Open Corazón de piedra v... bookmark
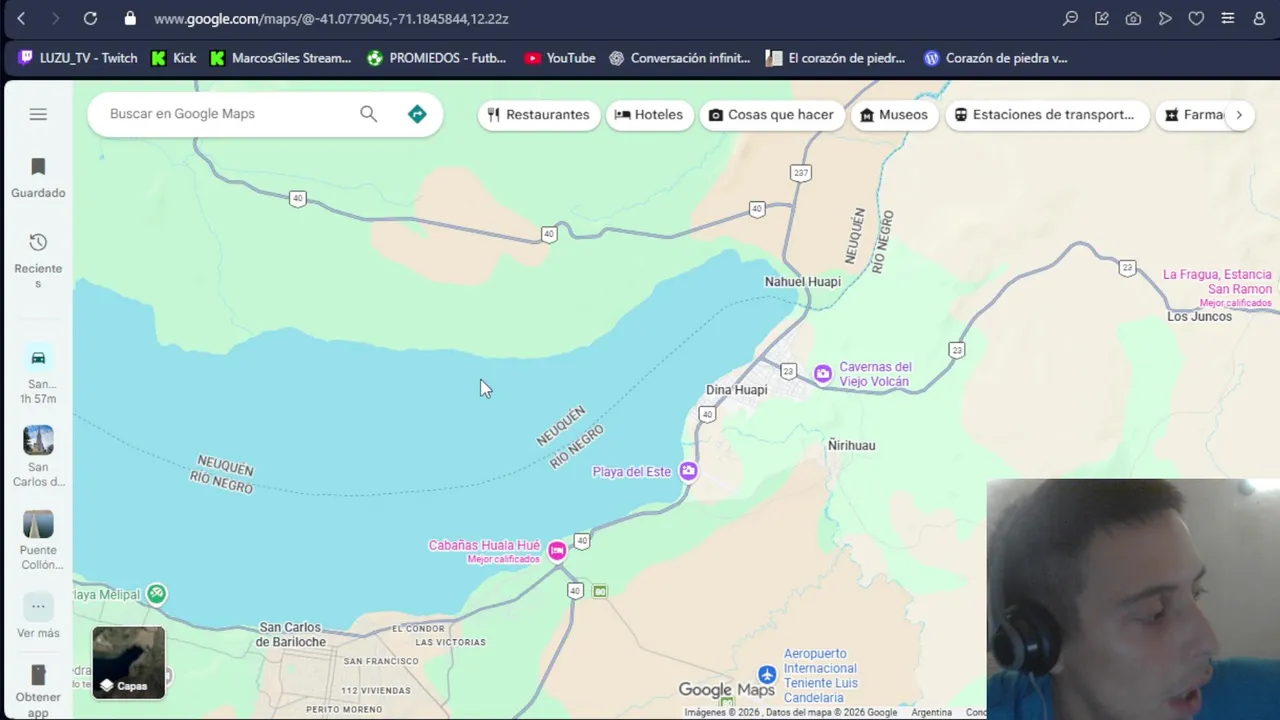 (x=996, y=58)
